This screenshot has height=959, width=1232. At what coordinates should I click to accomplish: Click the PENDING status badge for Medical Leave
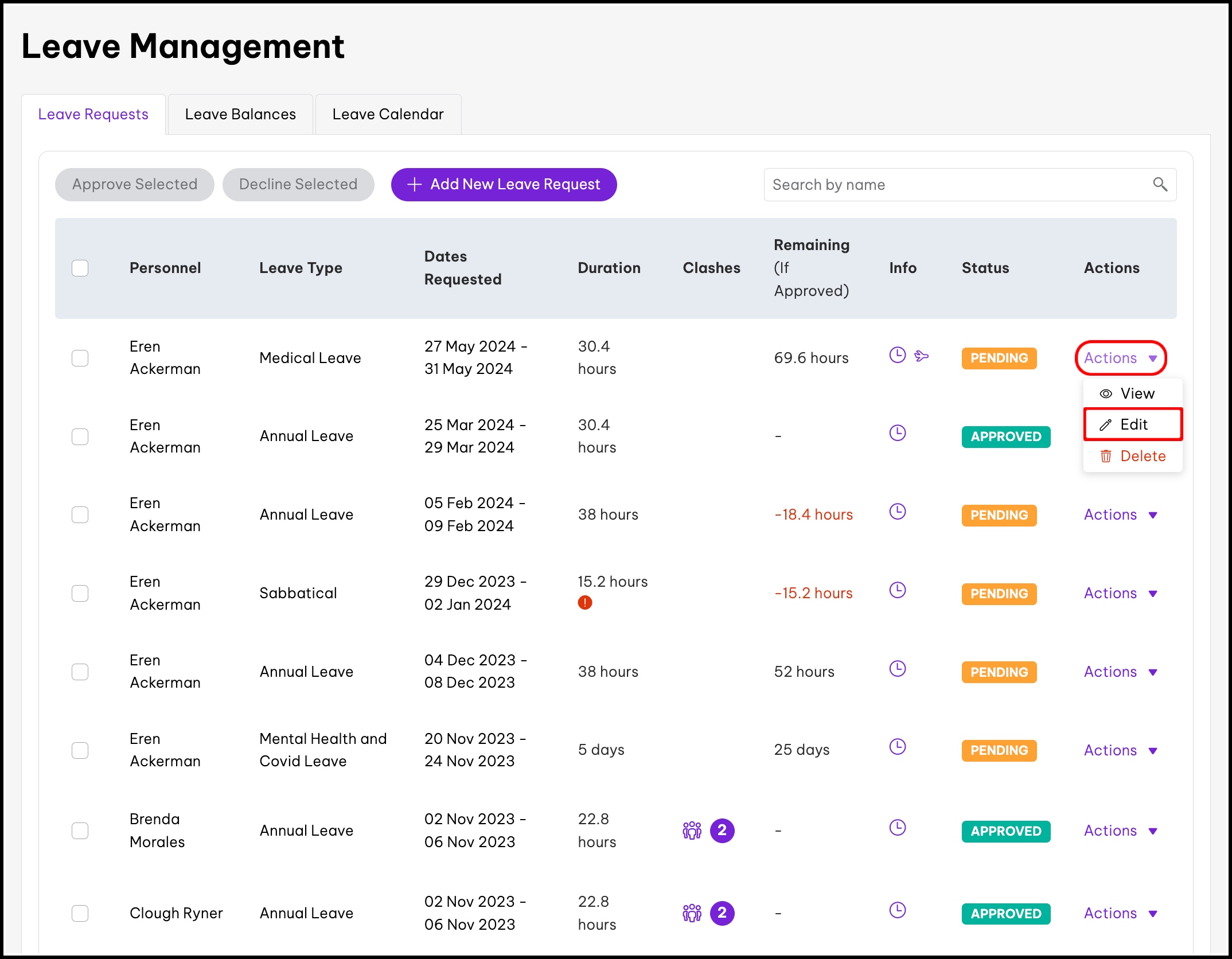pyautogui.click(x=999, y=358)
